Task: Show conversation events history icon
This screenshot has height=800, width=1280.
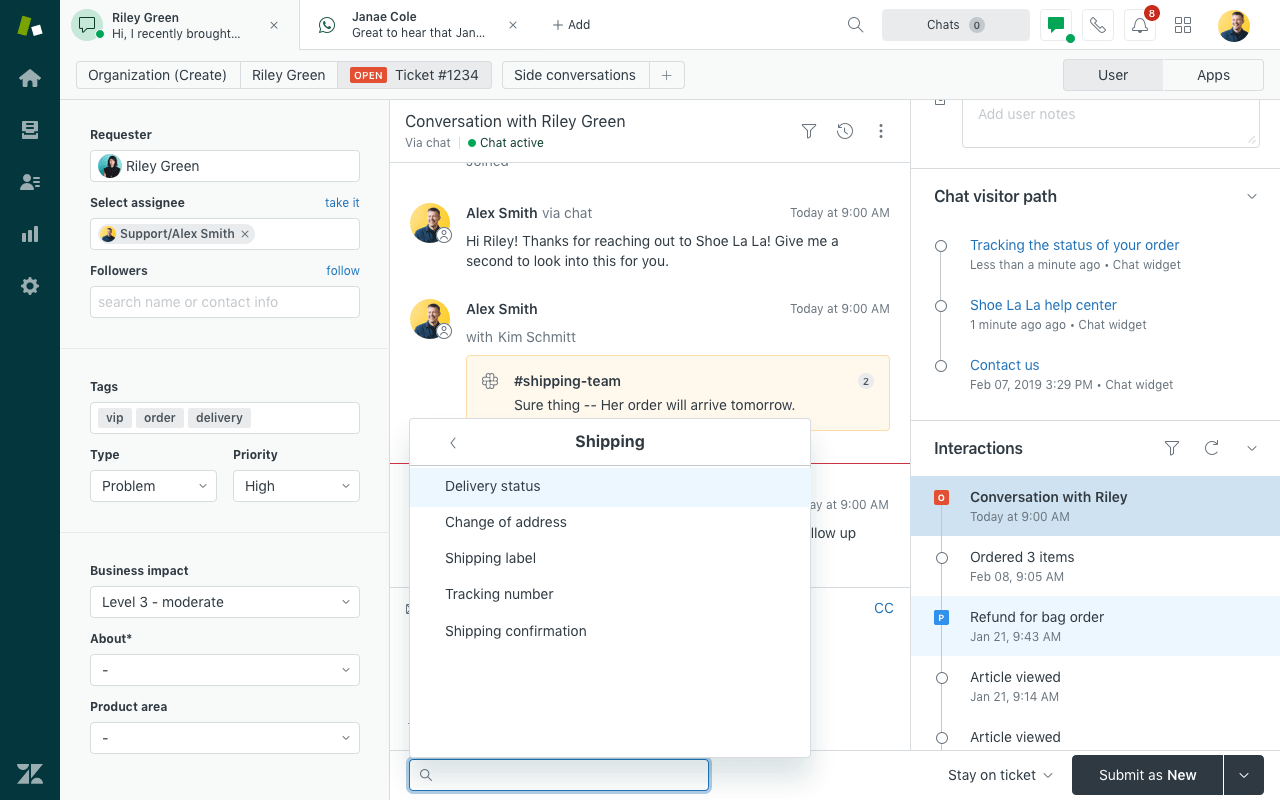Action: tap(845, 131)
